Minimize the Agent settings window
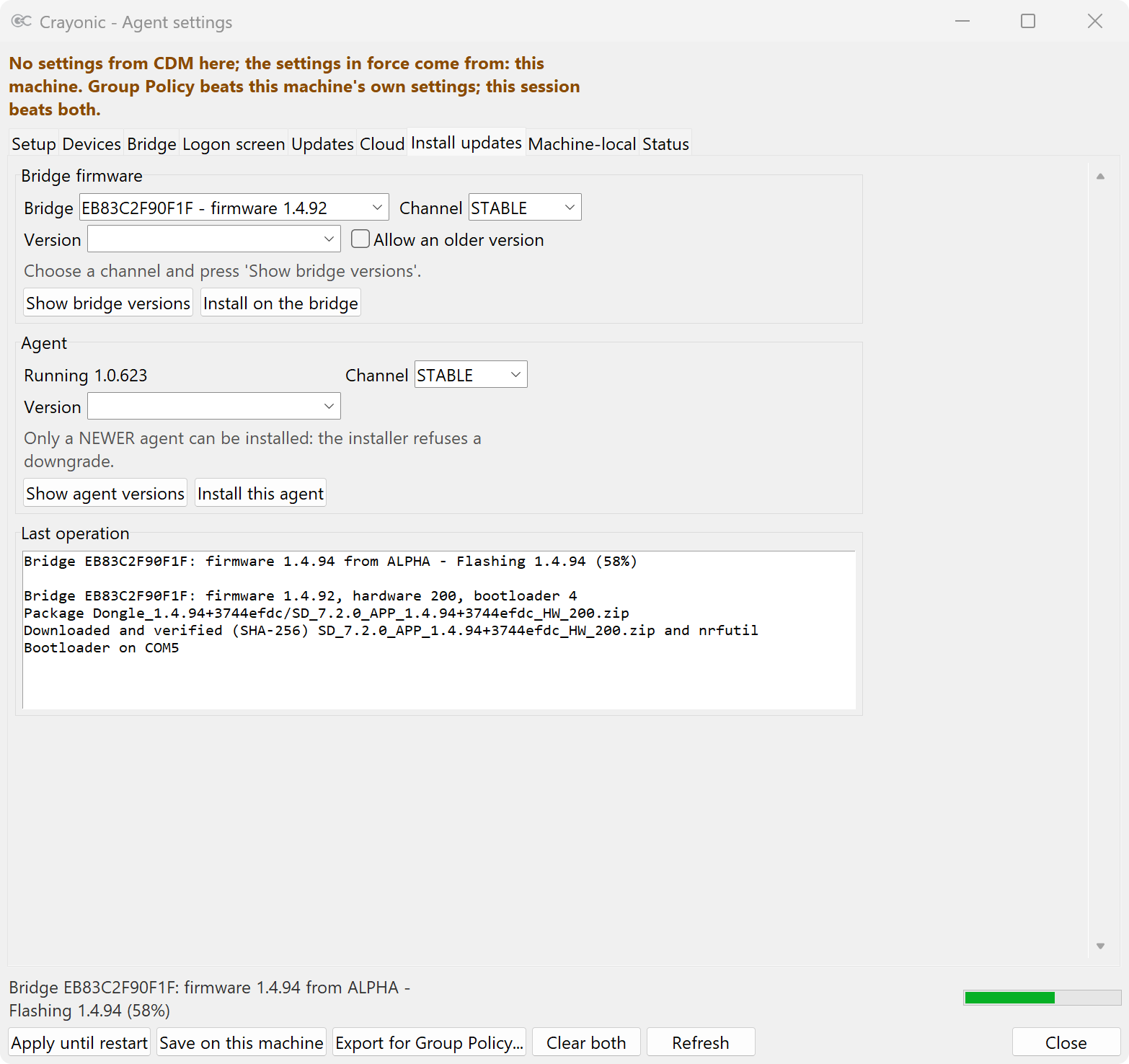Viewport: 1129px width, 1064px height. point(962,22)
